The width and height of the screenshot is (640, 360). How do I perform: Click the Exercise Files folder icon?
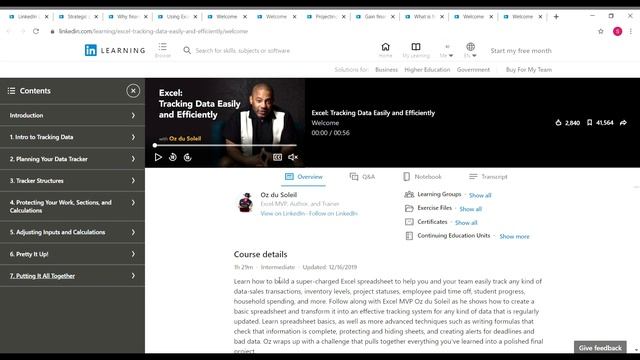pyautogui.click(x=409, y=208)
